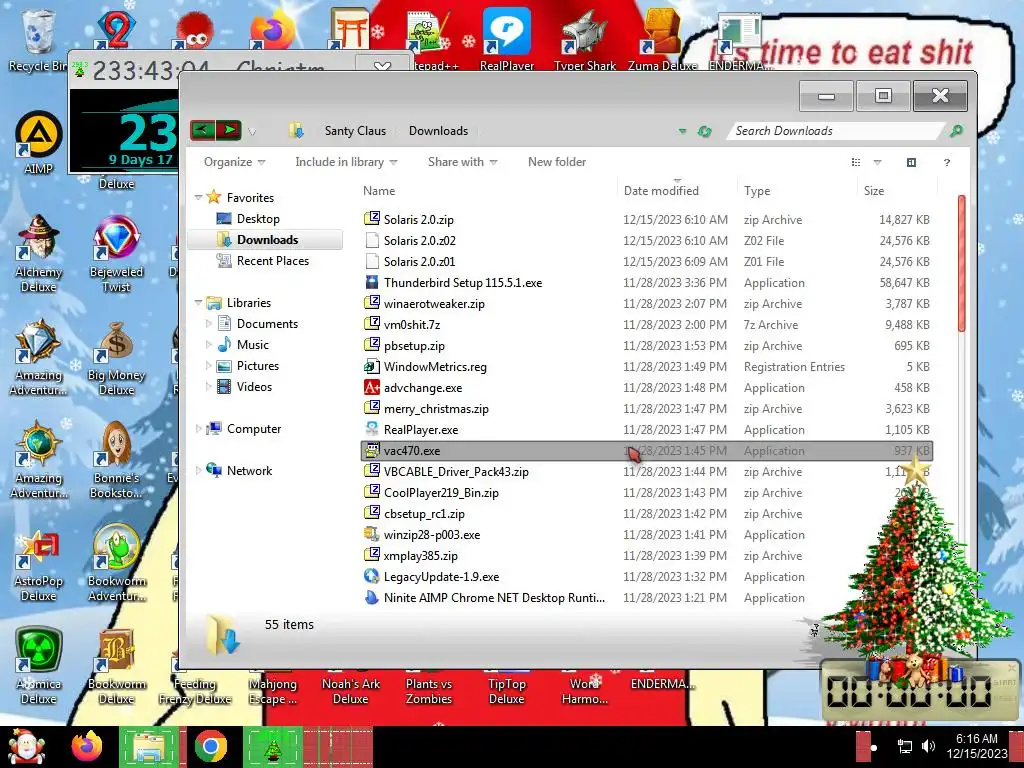The image size is (1024, 768).
Task: Click the New folder button
Action: coord(556,162)
